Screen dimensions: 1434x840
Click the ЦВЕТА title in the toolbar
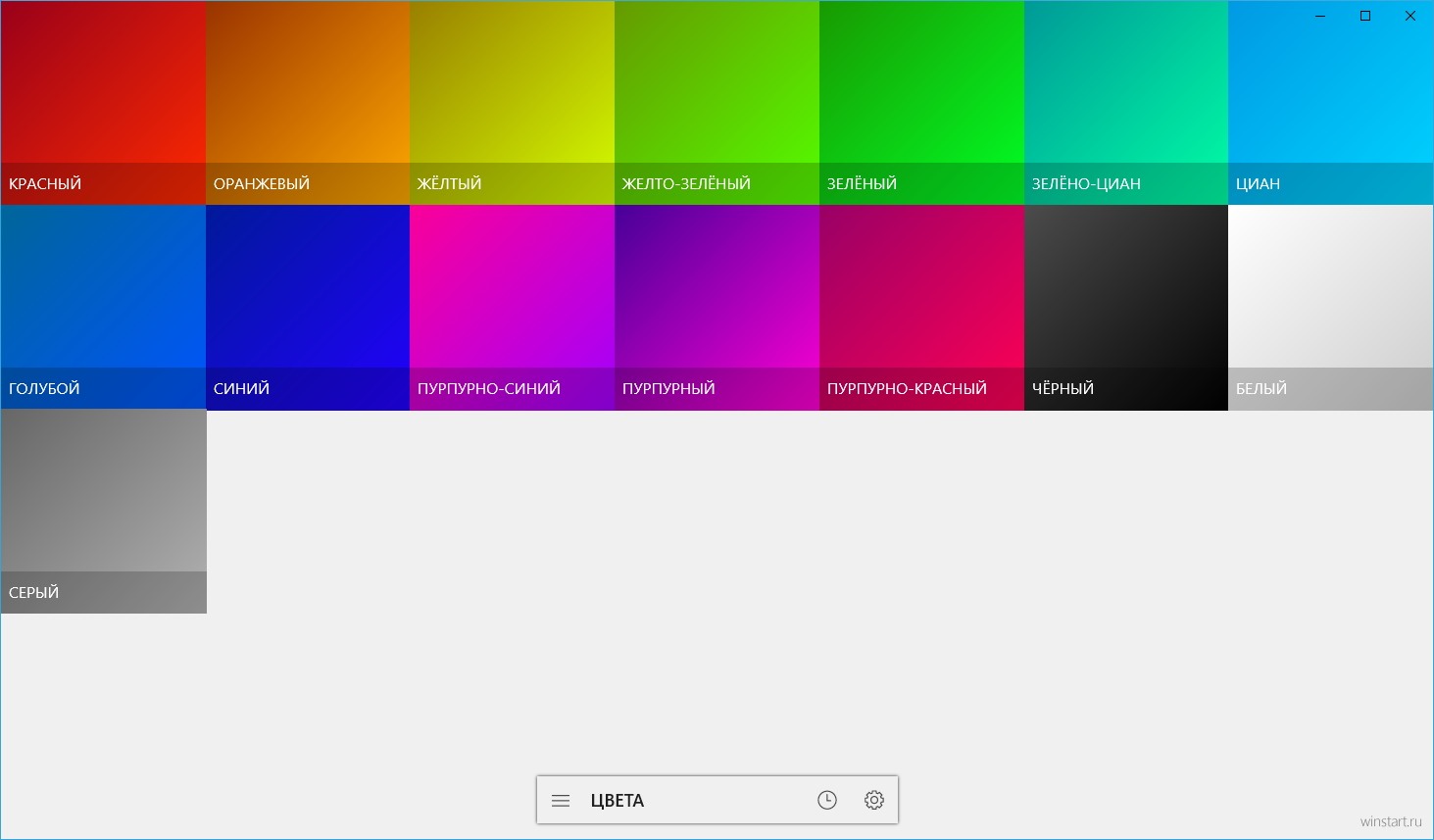pos(618,801)
